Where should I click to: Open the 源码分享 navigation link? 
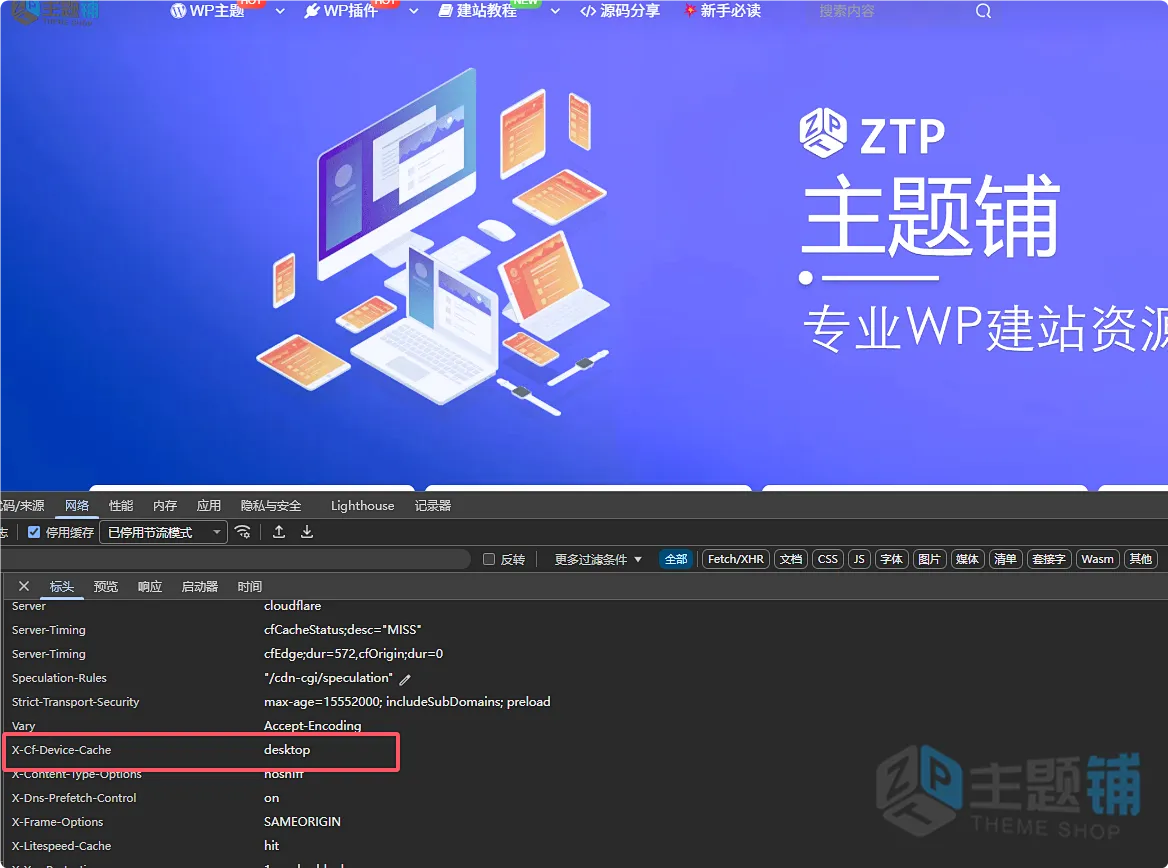pos(620,11)
